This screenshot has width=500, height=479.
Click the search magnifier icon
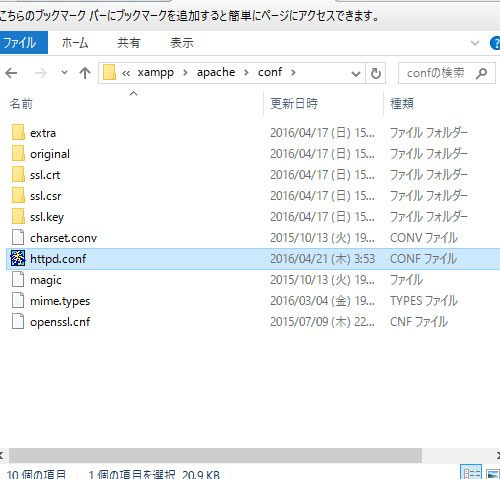(481, 73)
